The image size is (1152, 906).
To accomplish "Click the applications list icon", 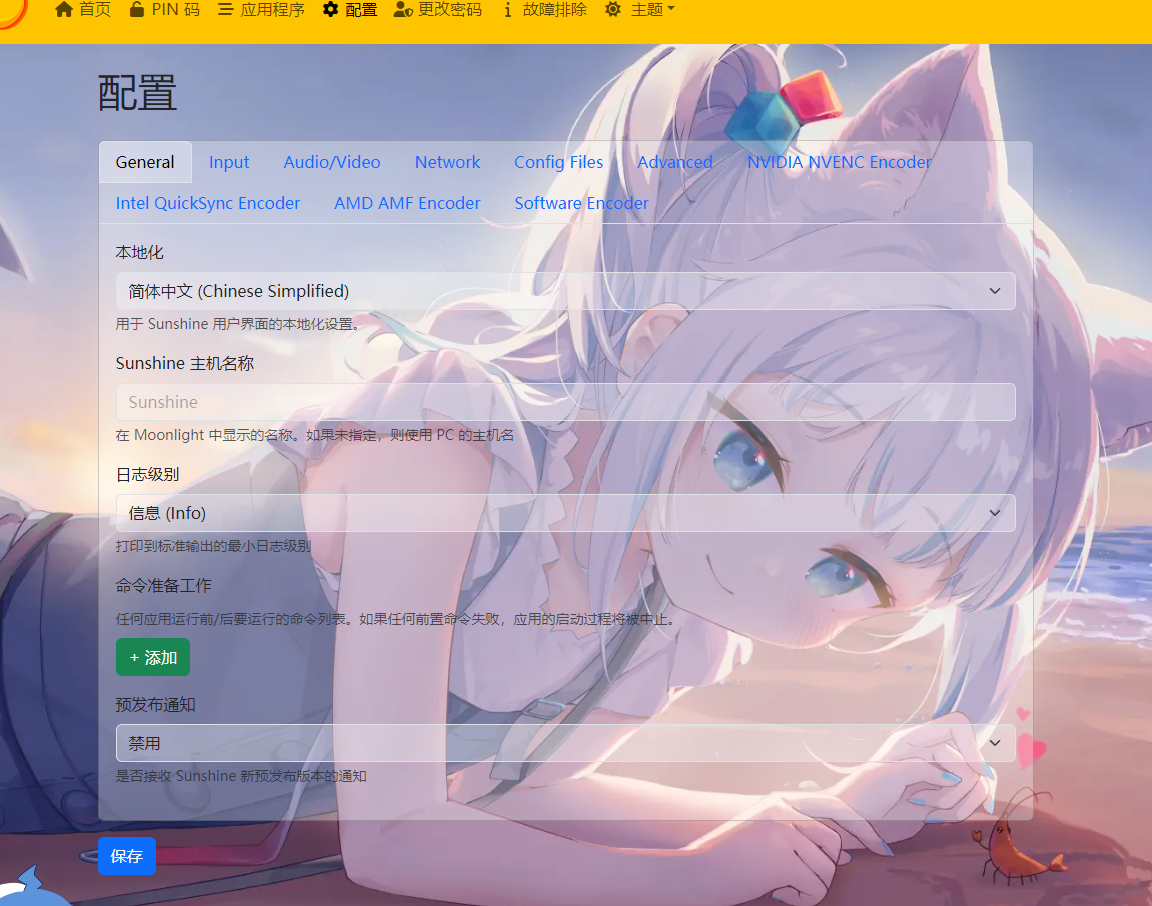I will (226, 10).
